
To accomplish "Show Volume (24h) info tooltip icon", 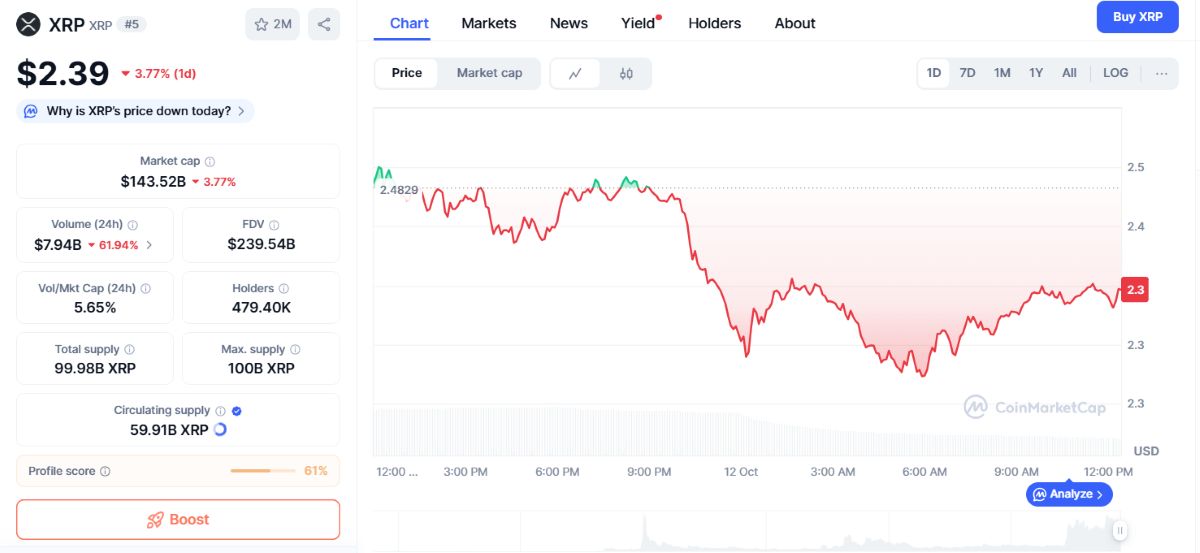I will (x=133, y=225).
